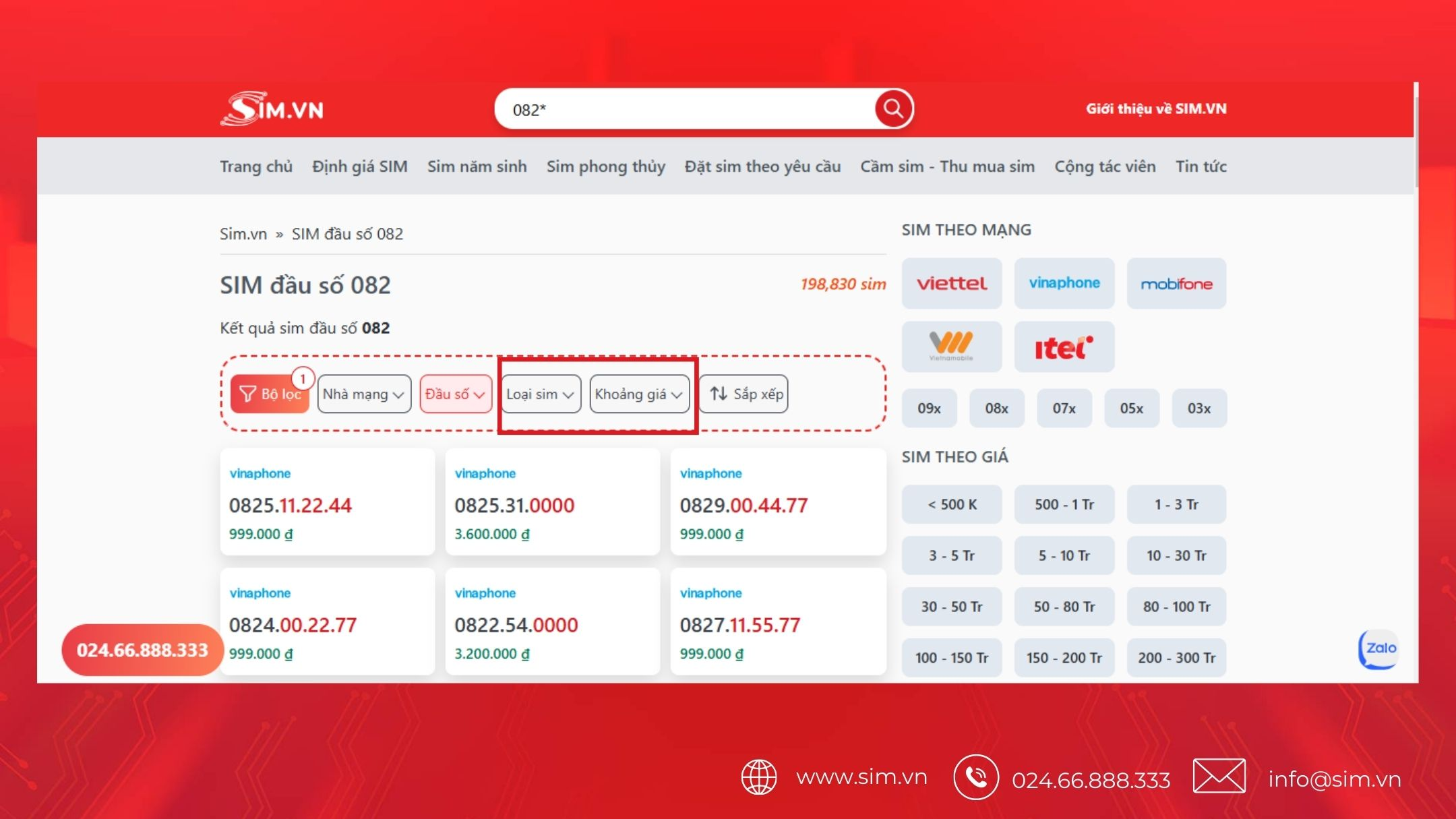Click the search field containing 082*
The height and width of the screenshot is (819, 1456).
coord(684,109)
